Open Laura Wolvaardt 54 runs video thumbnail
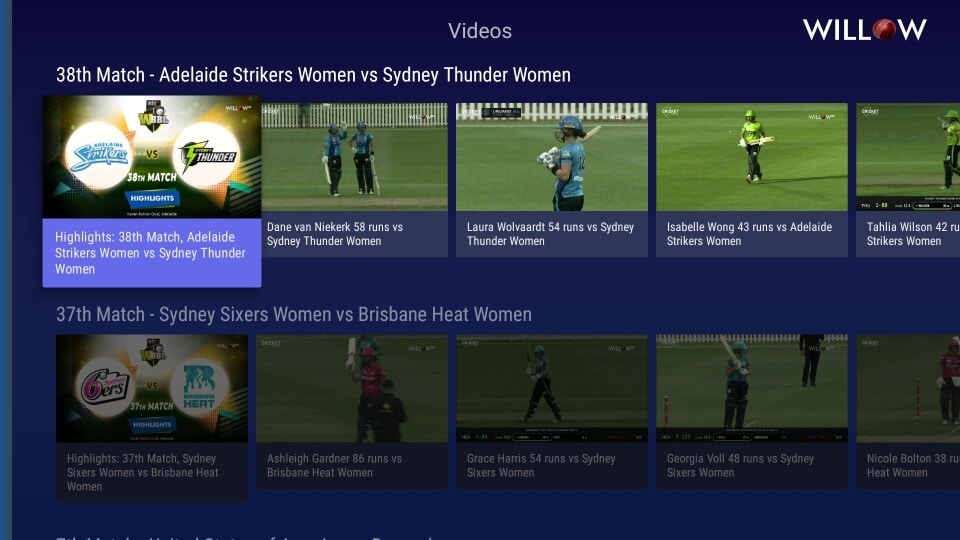Viewport: 960px width, 540px height. click(552, 157)
